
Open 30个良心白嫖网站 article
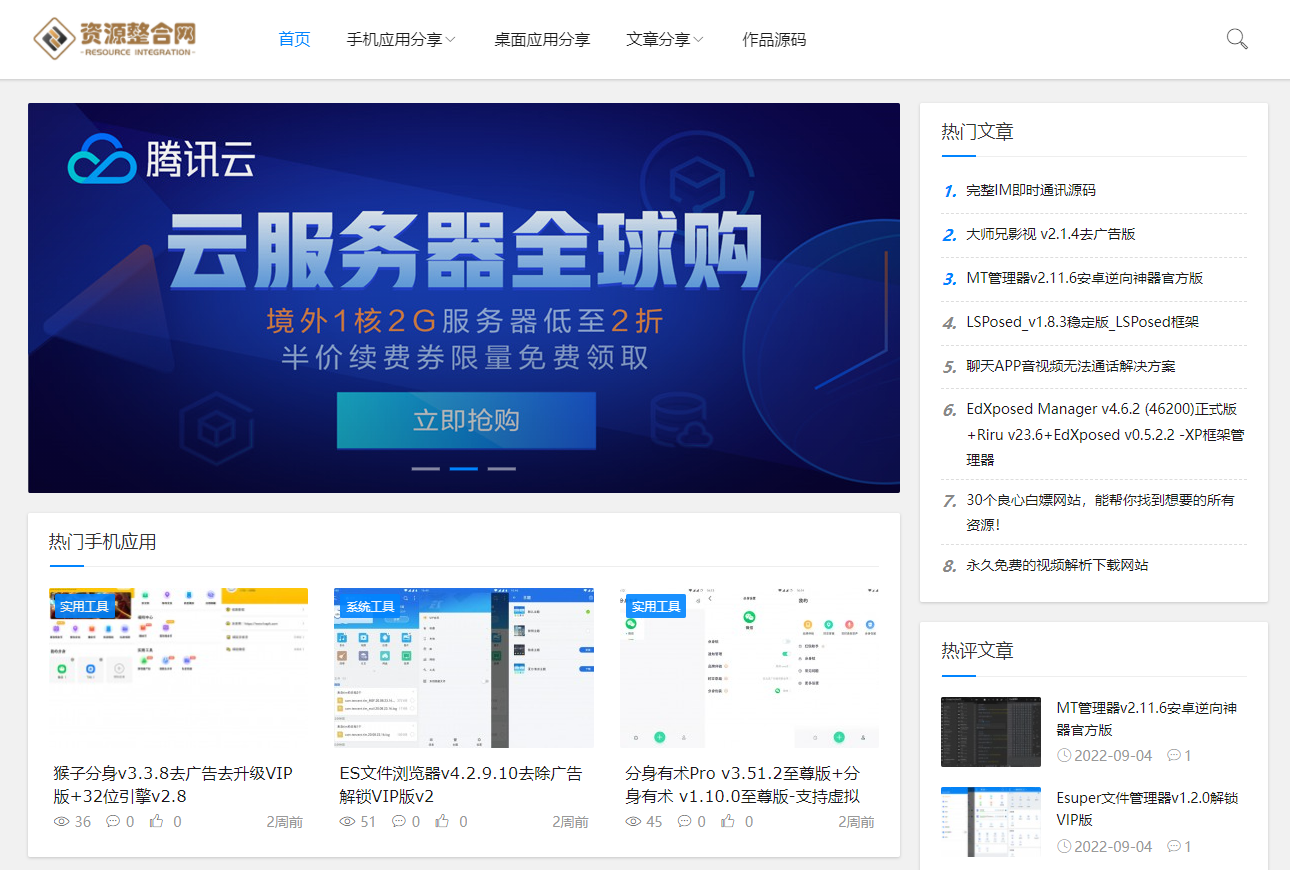point(1100,512)
